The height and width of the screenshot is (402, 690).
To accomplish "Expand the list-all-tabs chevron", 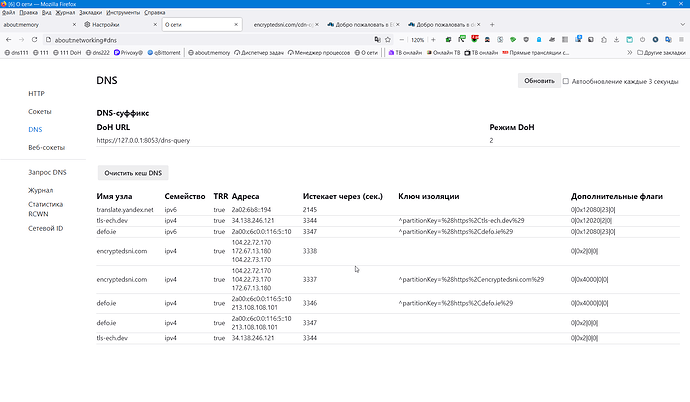I will click(683, 25).
